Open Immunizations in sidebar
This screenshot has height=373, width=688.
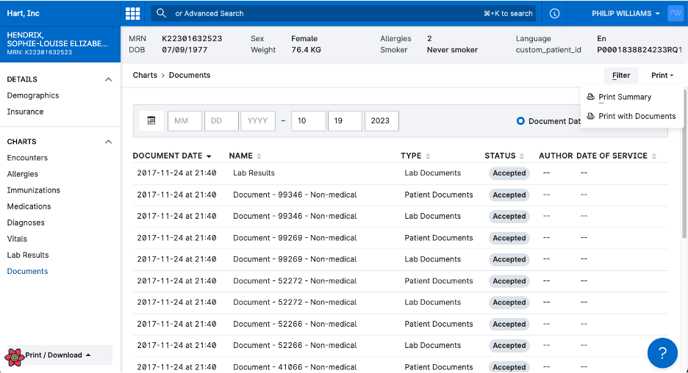point(33,190)
